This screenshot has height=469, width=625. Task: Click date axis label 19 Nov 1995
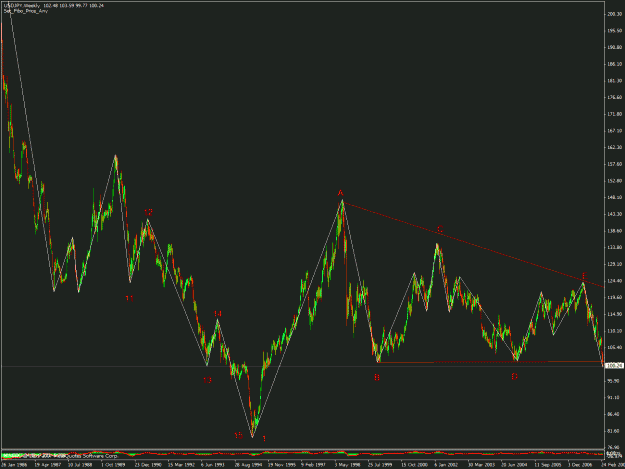(281, 465)
